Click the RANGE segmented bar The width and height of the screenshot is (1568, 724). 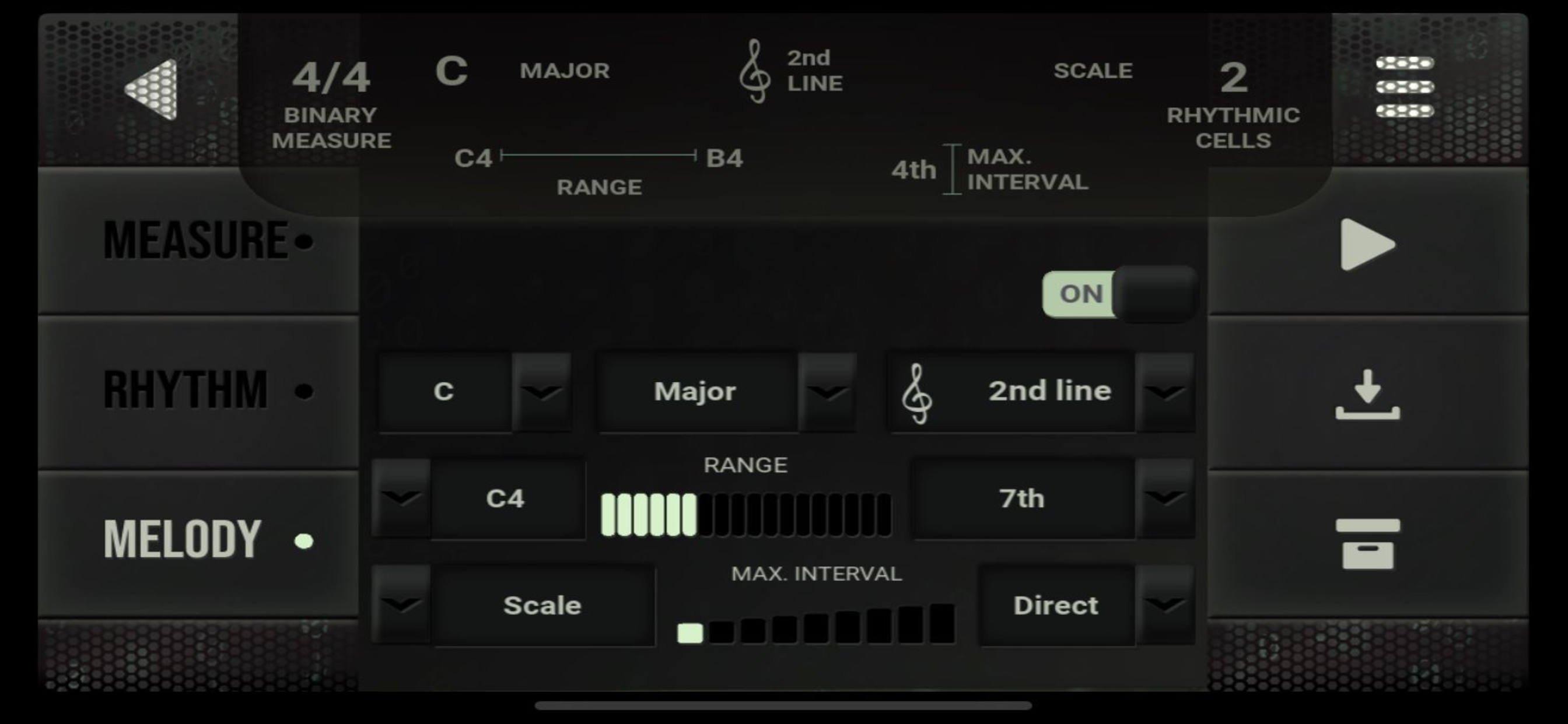745,515
